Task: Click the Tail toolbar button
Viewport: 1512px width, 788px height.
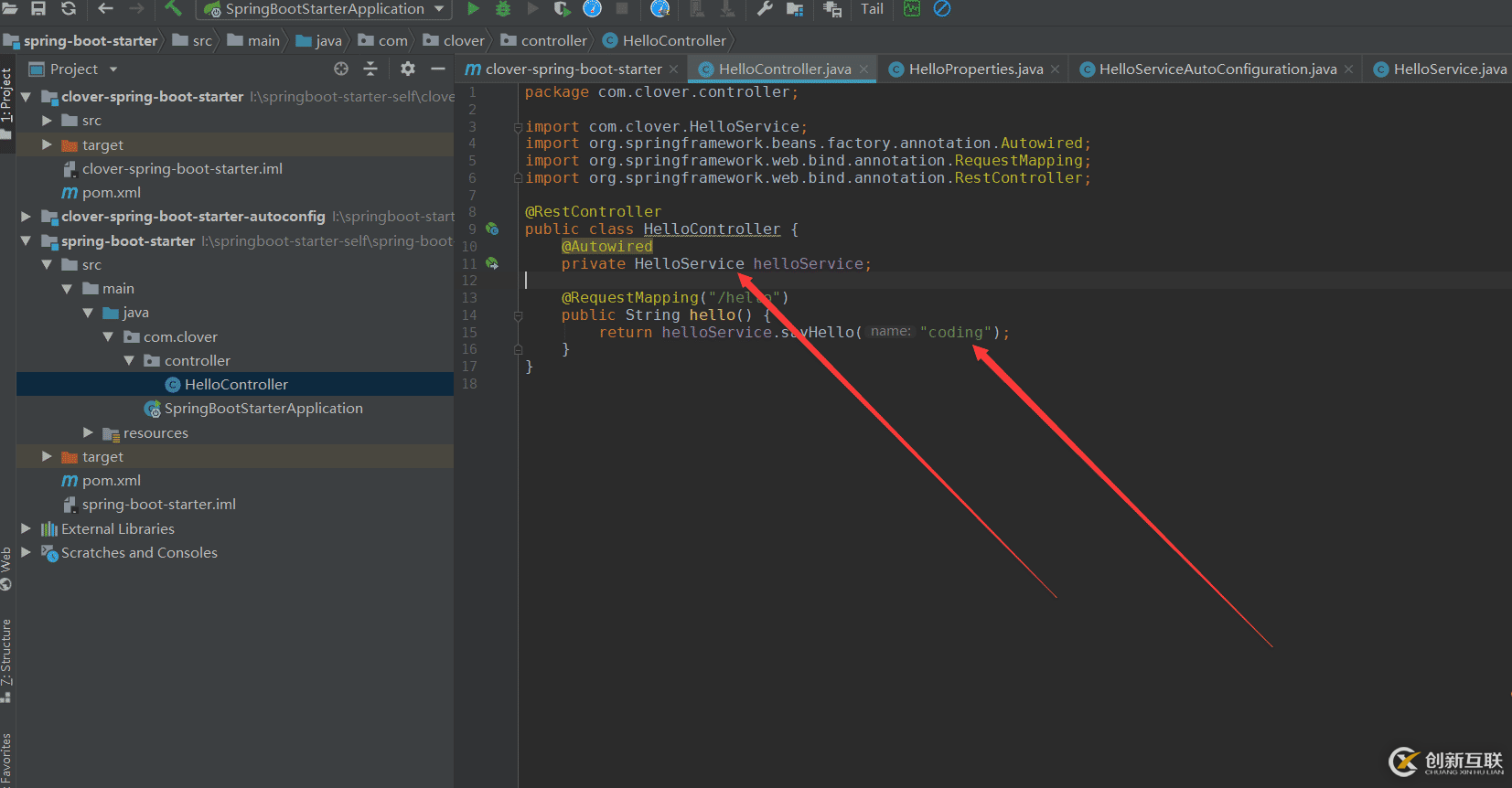Action: coord(872,9)
